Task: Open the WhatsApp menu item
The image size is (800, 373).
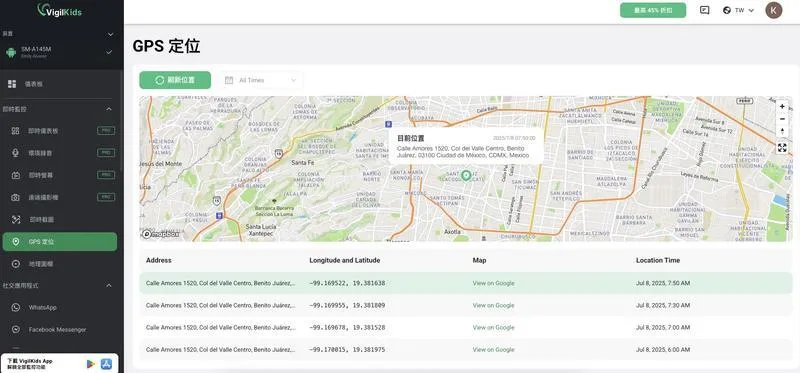Action: point(60,307)
